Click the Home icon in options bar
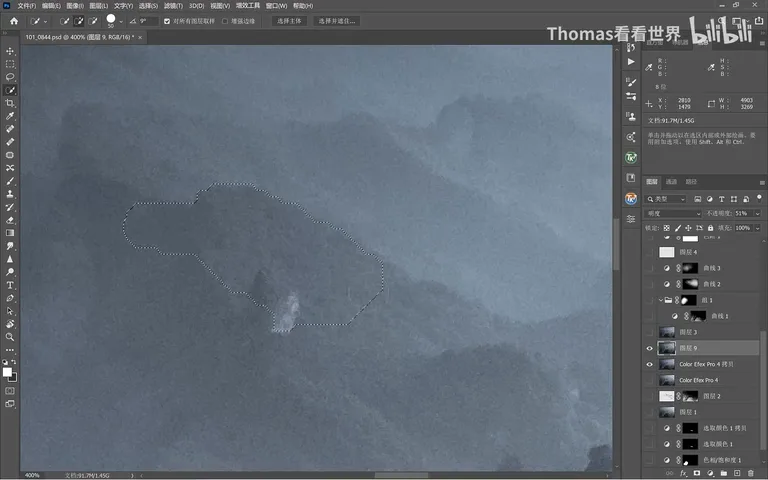 [14, 21]
